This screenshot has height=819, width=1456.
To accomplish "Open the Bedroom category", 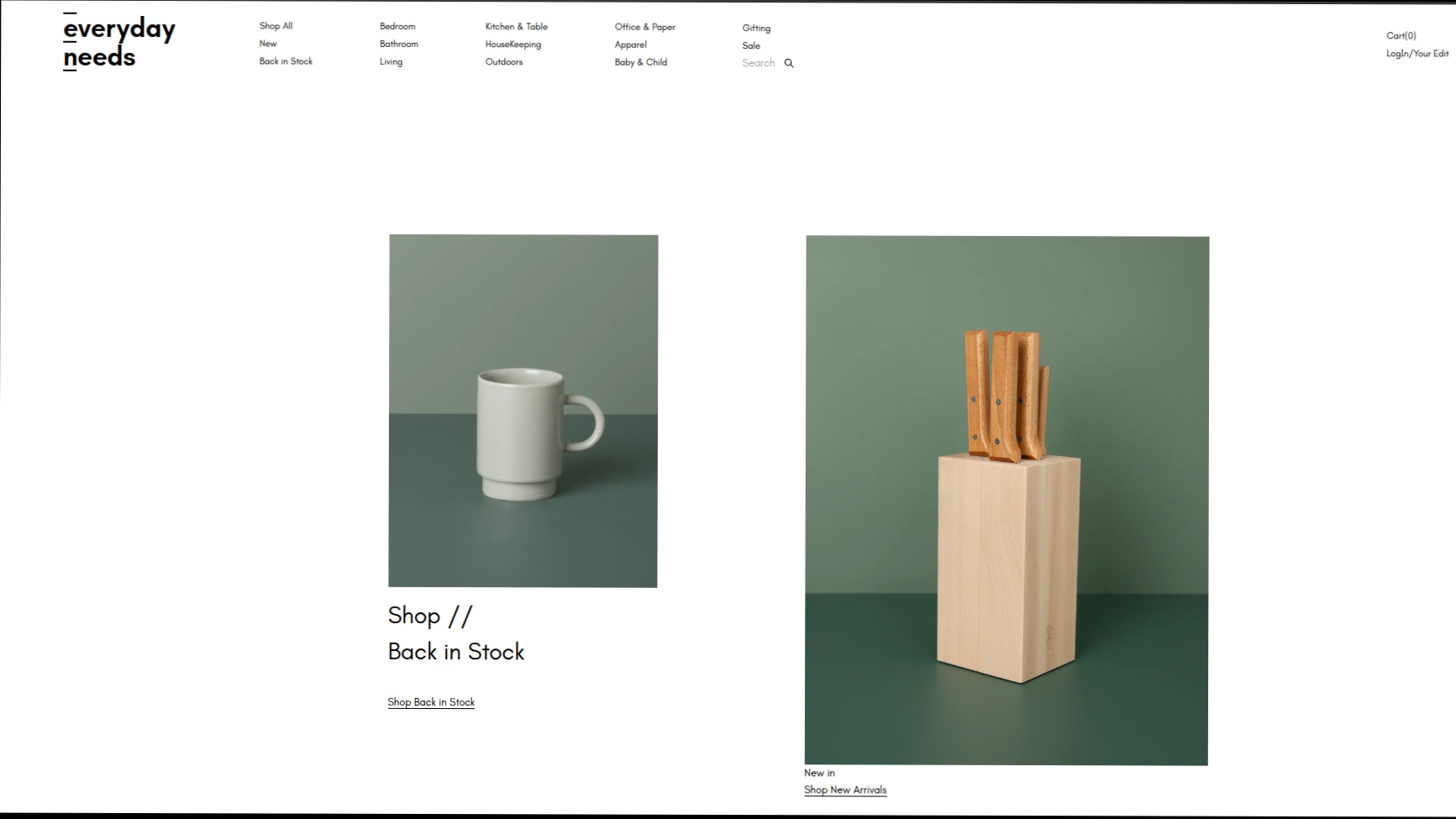I will [397, 27].
